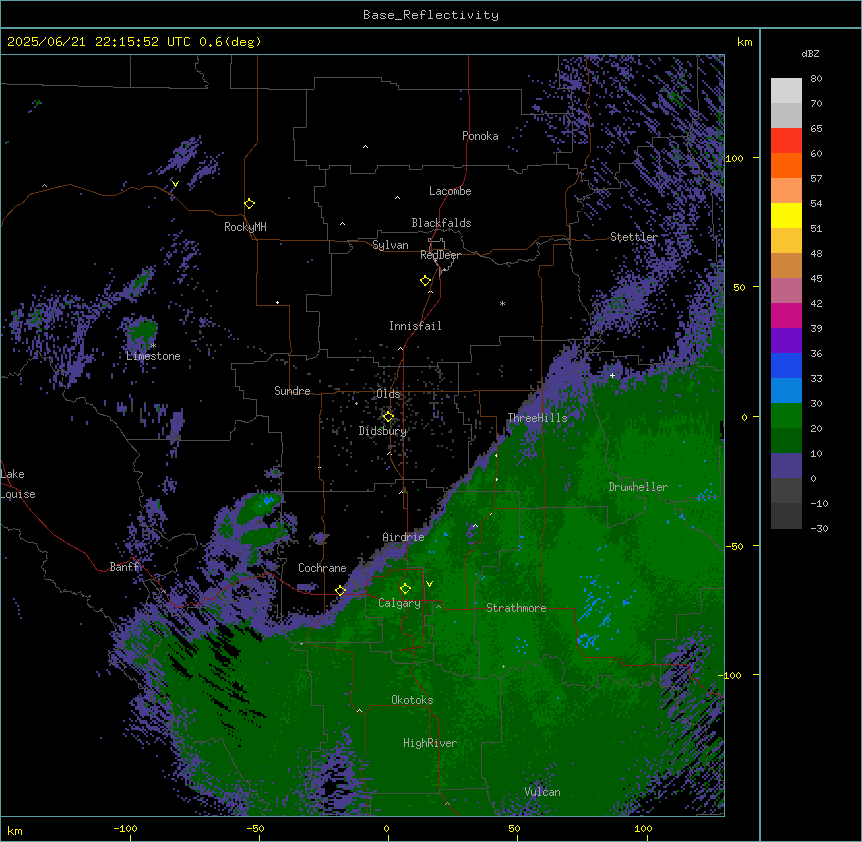Viewport: 862px width, 842px height.
Task: Click the Sundre city label
Action: point(292,391)
